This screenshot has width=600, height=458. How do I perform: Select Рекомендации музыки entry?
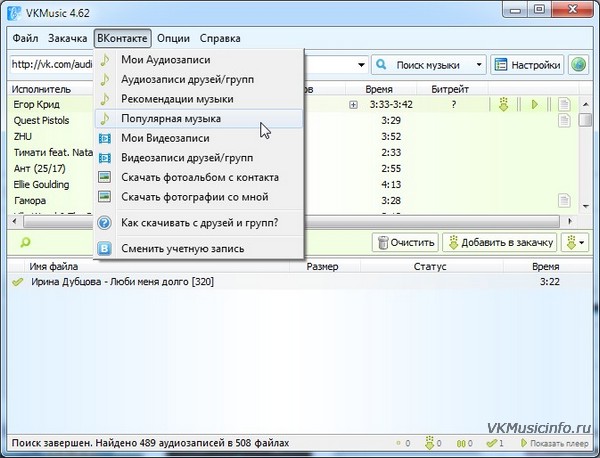click(199, 99)
